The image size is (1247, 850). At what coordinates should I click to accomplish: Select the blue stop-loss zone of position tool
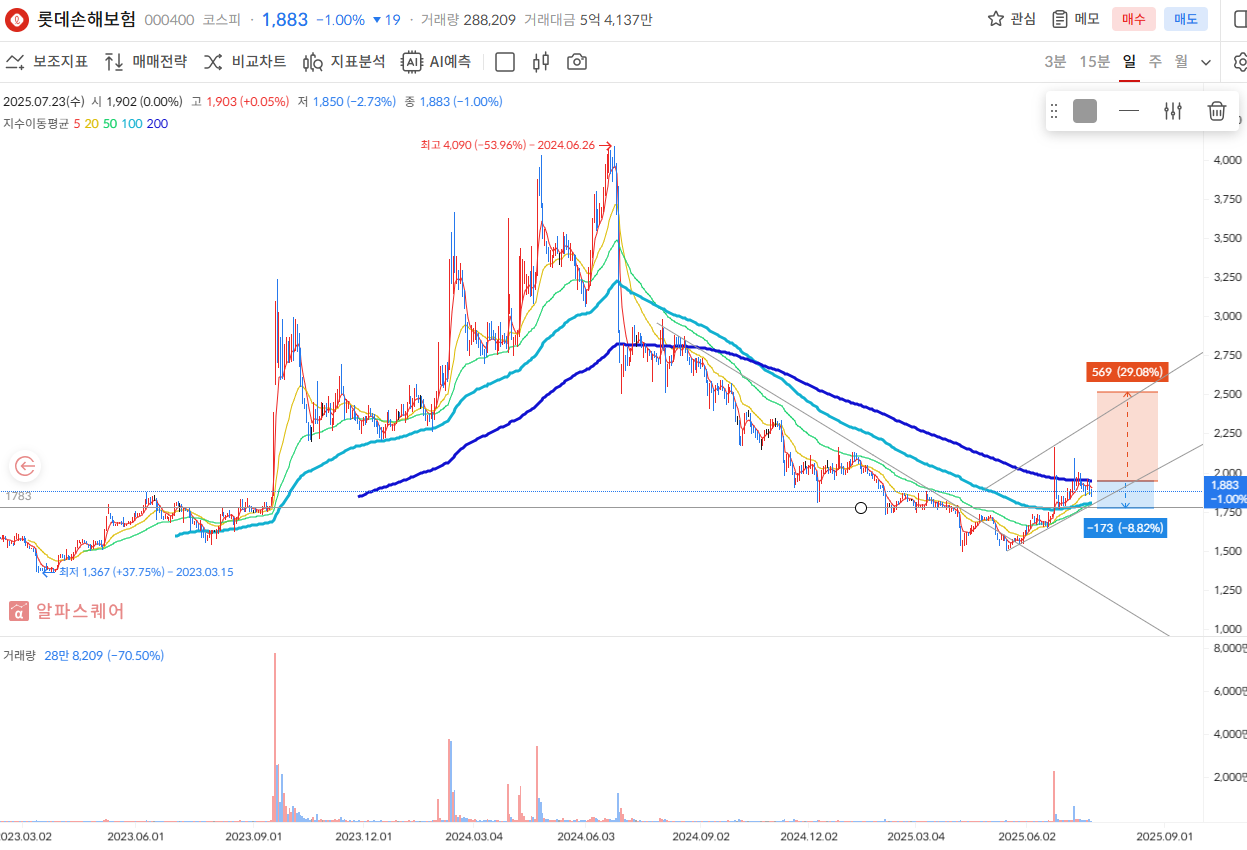[1127, 494]
